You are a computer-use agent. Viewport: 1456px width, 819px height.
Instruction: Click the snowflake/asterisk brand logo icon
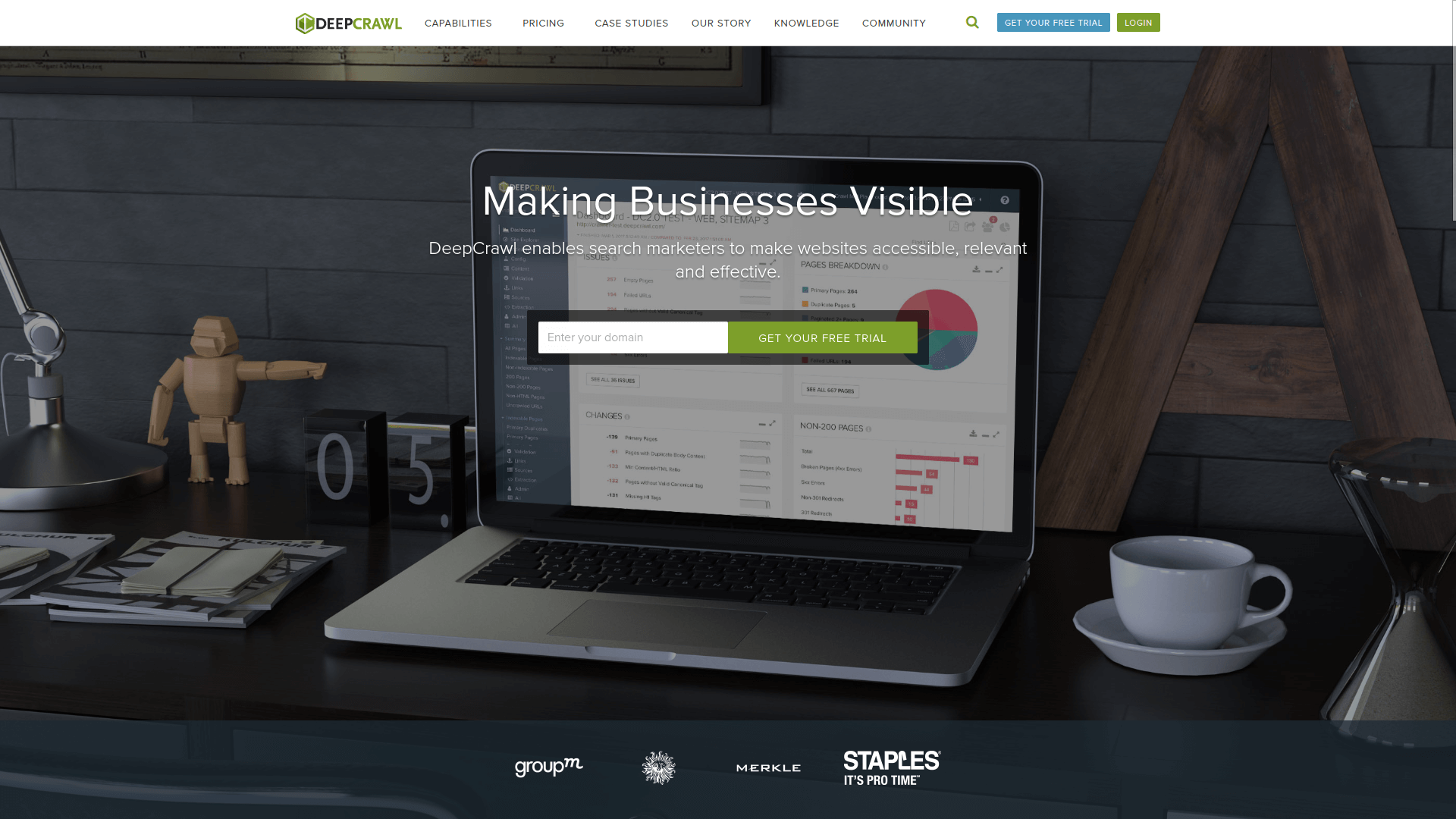[659, 767]
